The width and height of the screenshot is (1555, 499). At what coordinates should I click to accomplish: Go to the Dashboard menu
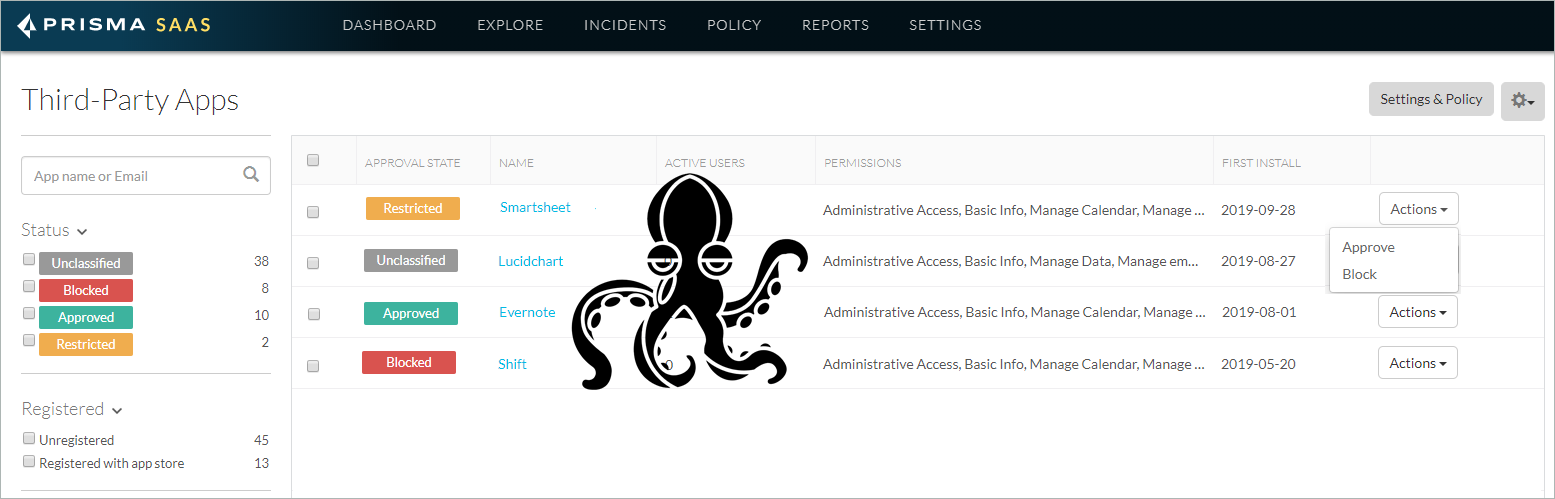(389, 25)
